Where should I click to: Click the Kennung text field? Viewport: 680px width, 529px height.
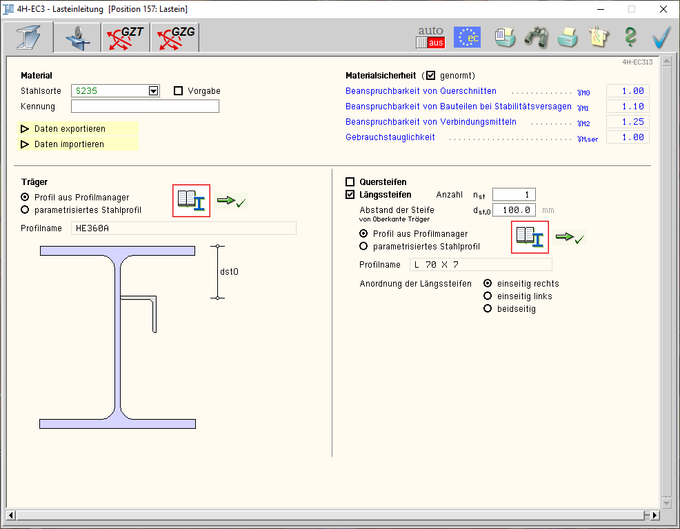tap(145, 106)
